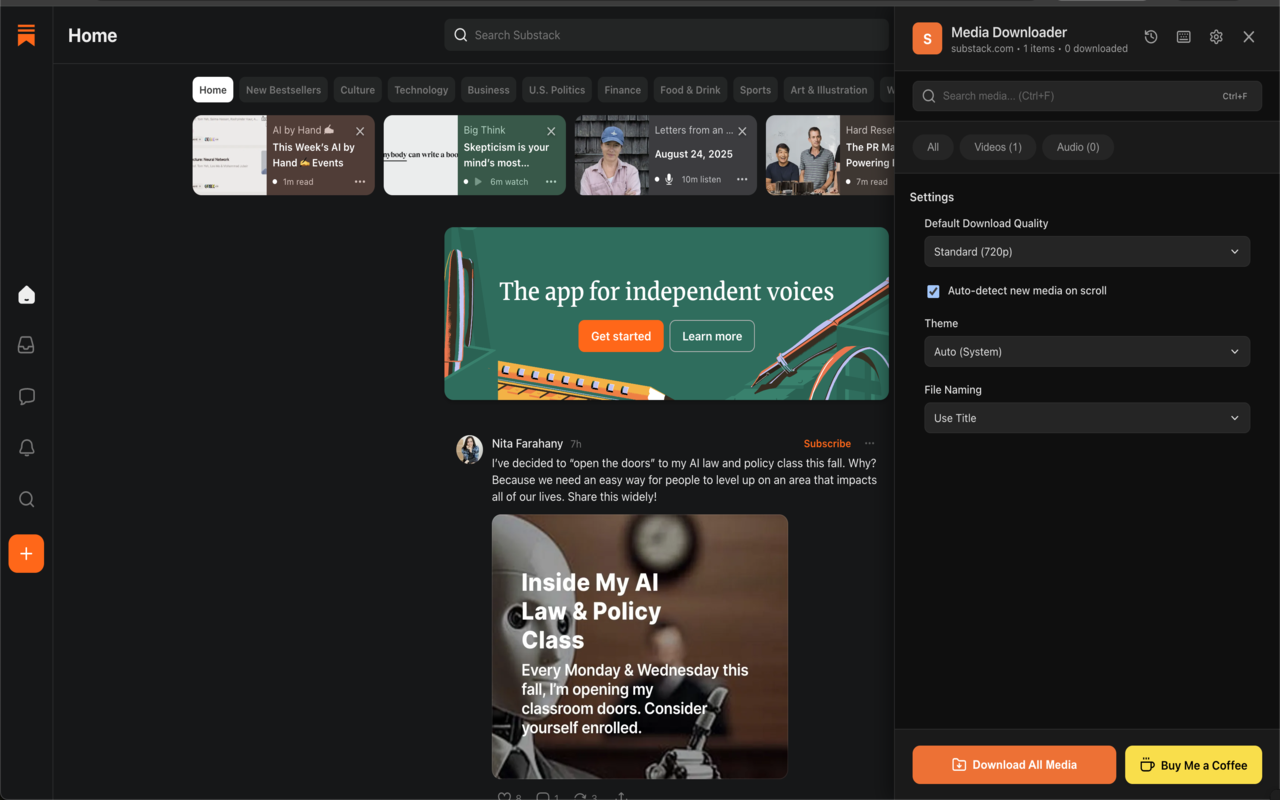Dismiss the Big Think card
1280x800 pixels.
click(x=551, y=131)
